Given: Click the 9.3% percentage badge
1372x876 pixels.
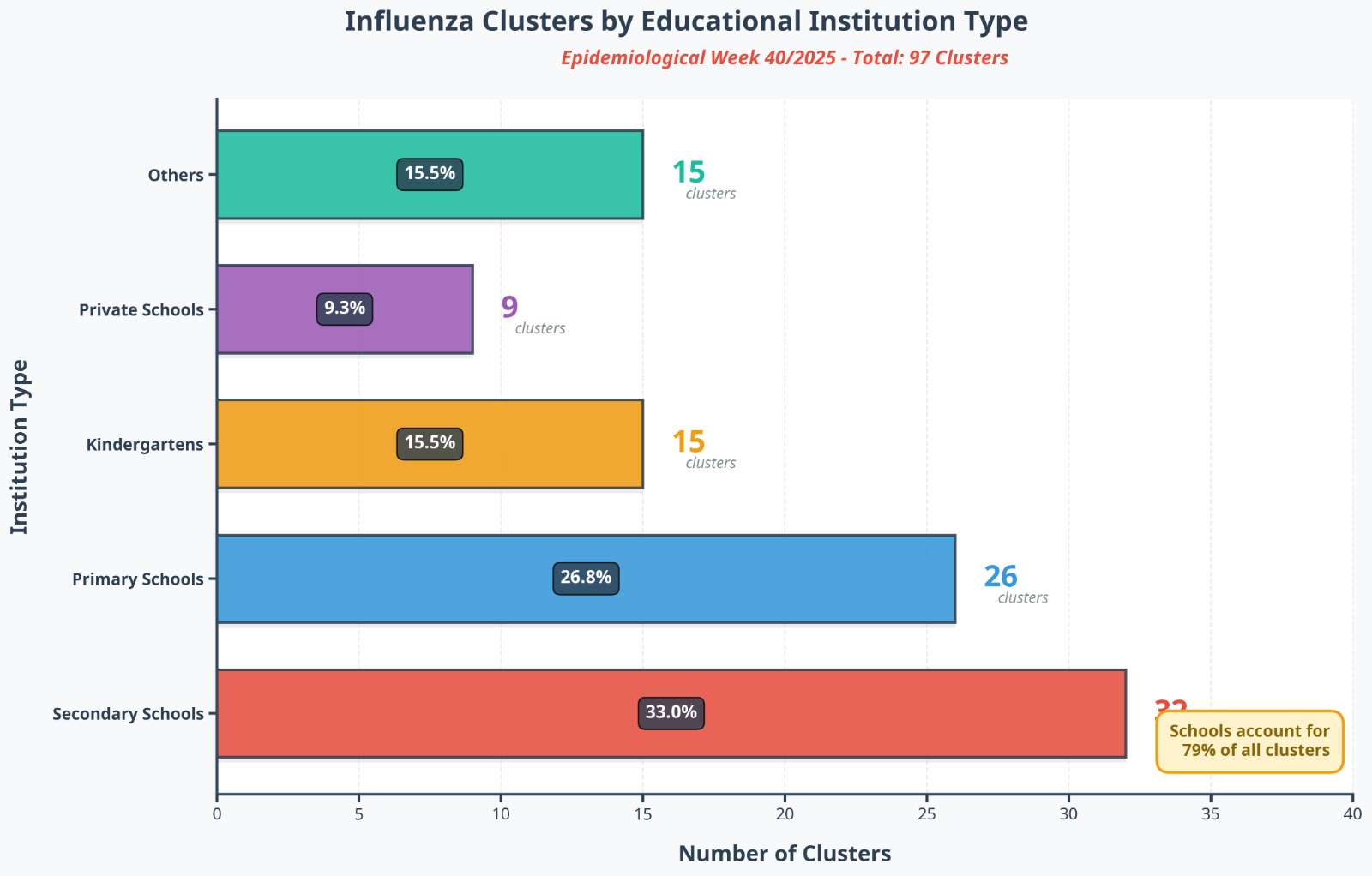Looking at the screenshot, I should click(x=345, y=309).
